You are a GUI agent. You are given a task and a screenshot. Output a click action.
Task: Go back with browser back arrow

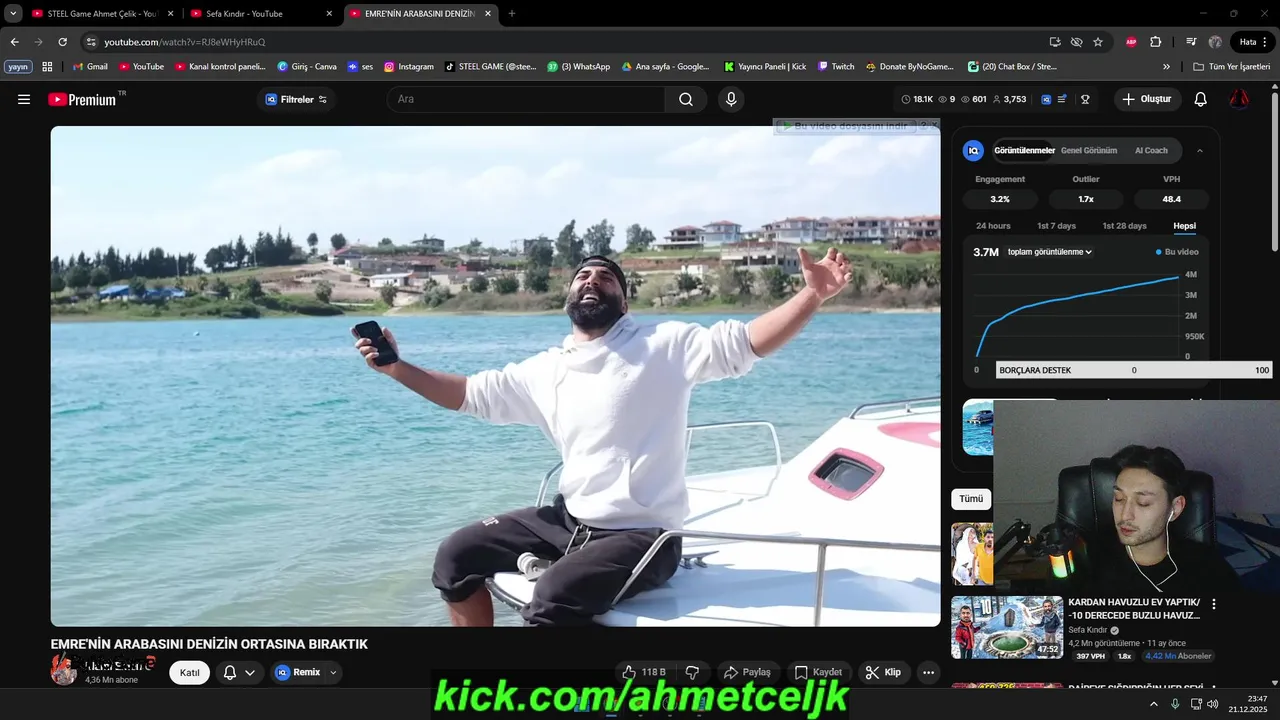[14, 42]
